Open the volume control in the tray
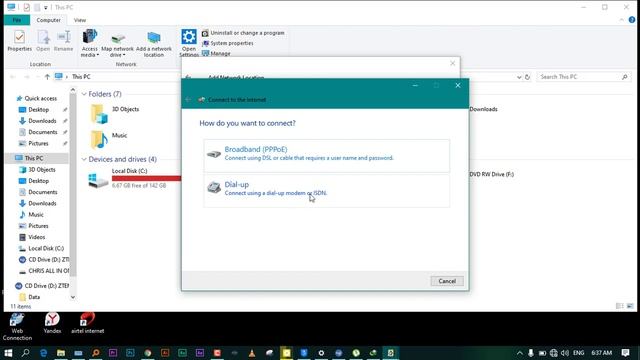The width and height of the screenshot is (640, 360). (565, 353)
